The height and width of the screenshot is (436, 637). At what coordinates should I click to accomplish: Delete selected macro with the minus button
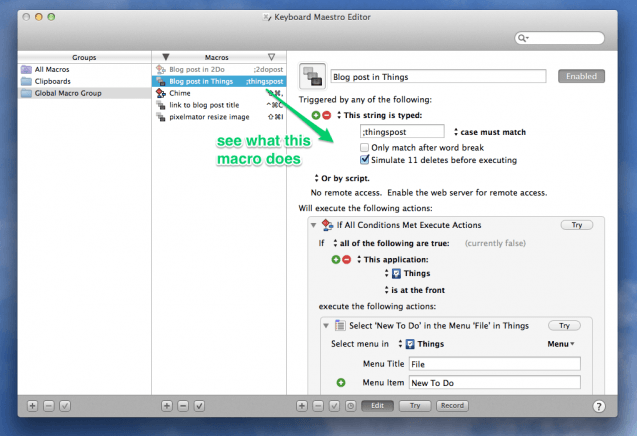(183, 406)
